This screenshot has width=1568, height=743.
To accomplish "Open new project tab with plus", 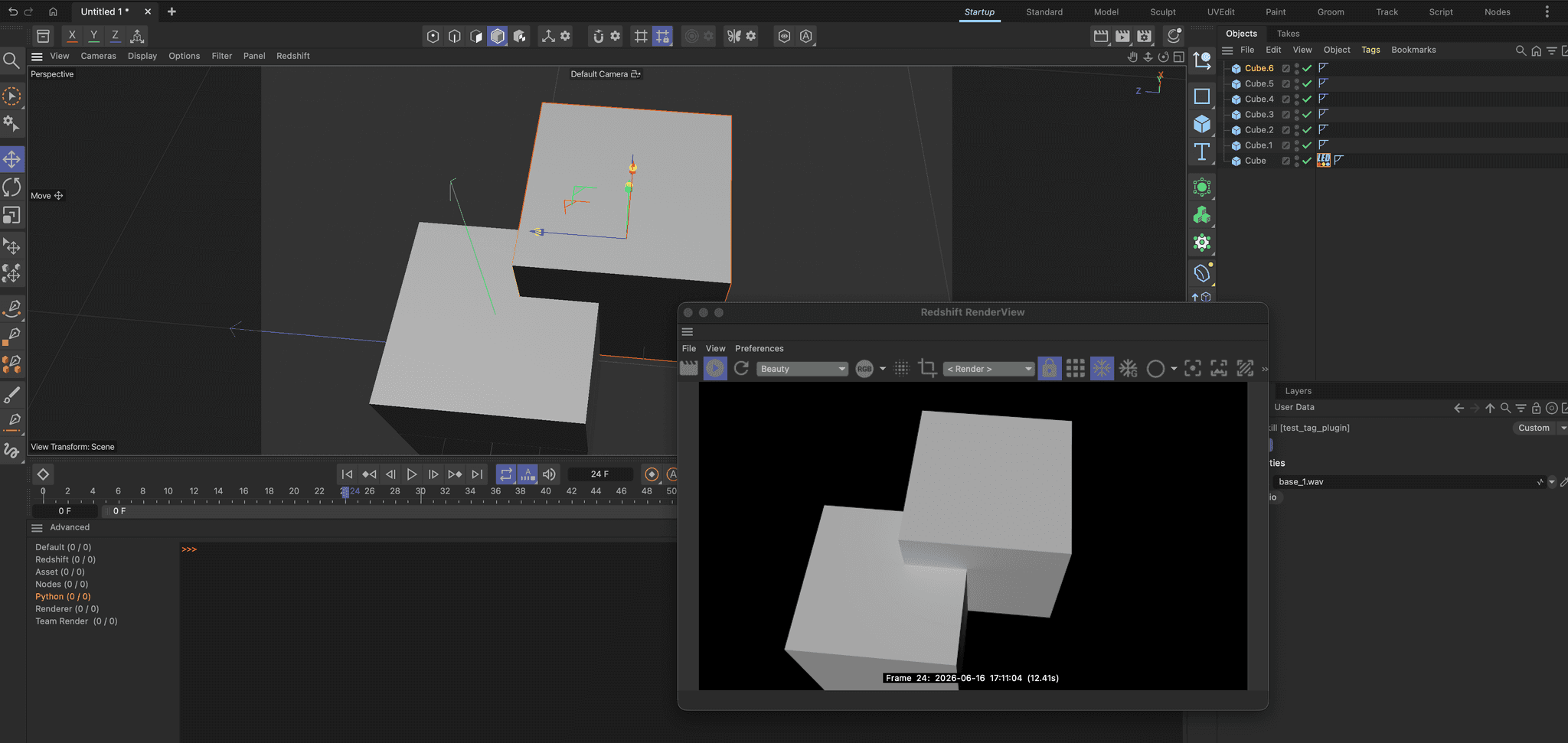I will 171,11.
